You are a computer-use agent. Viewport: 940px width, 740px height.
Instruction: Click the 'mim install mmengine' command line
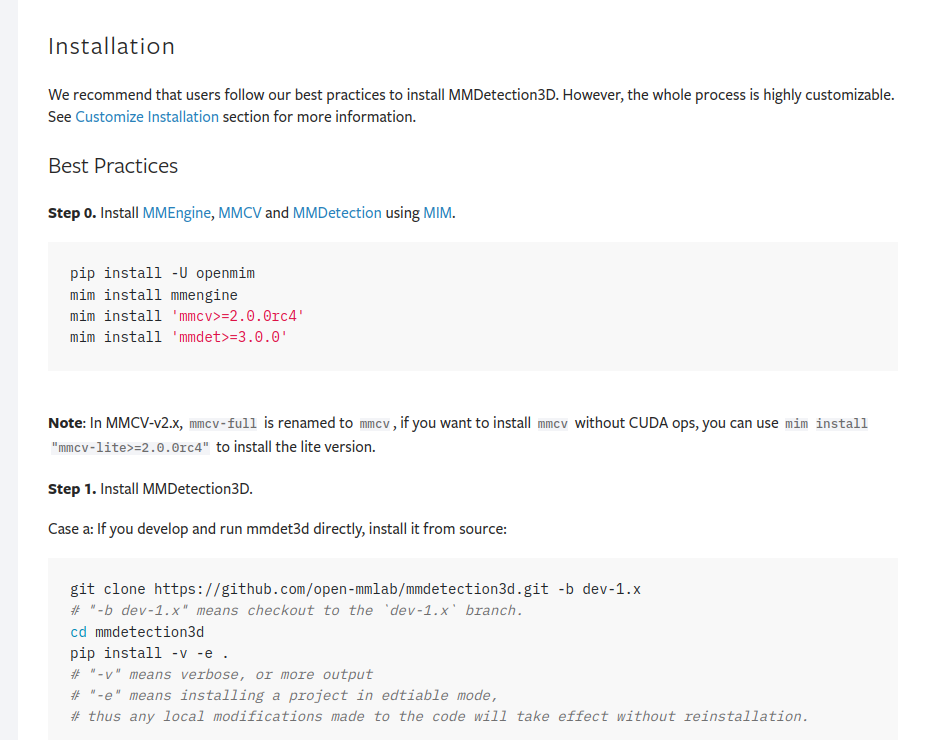(154, 295)
